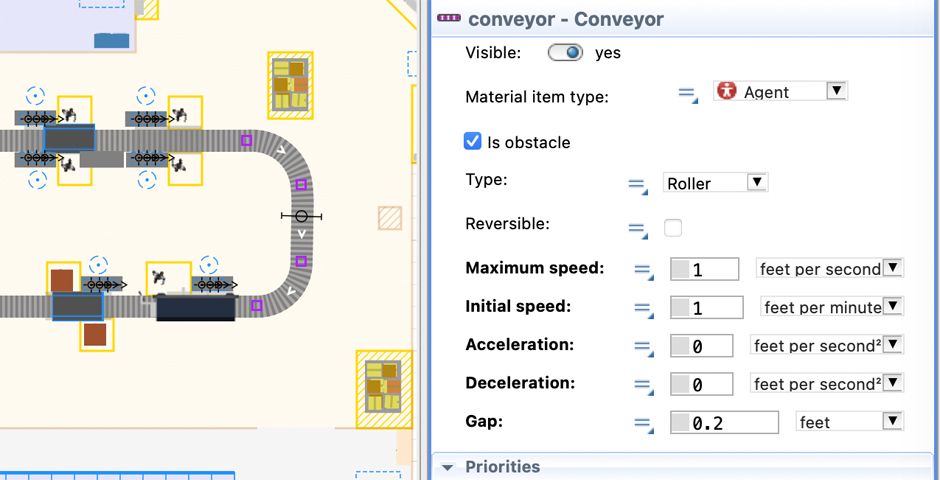Click the static/dynamic switch beside Gap
Screen dimensions: 940x480
(643, 426)
